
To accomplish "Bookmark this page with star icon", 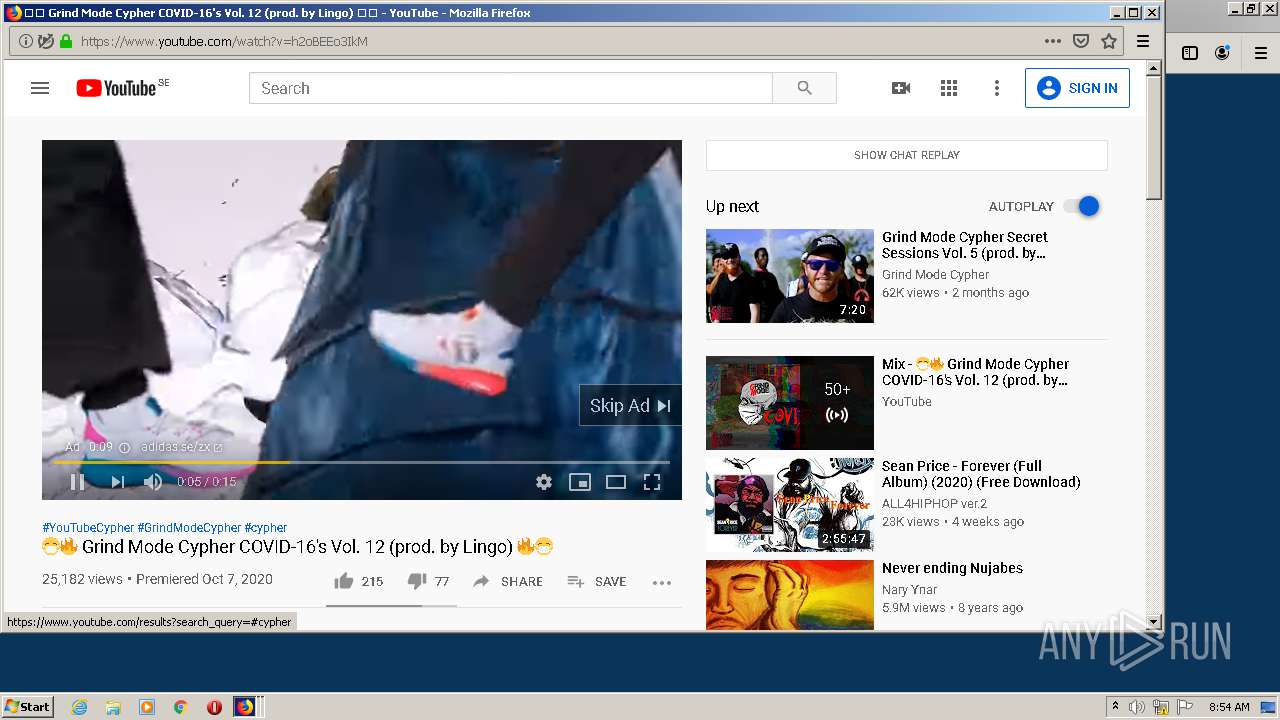I will click(1109, 41).
